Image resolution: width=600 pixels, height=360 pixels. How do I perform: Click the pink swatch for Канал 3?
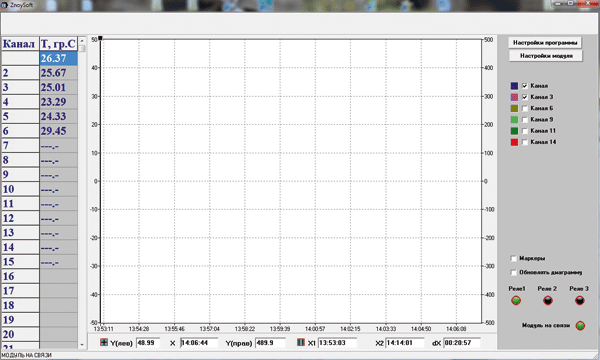[514, 97]
